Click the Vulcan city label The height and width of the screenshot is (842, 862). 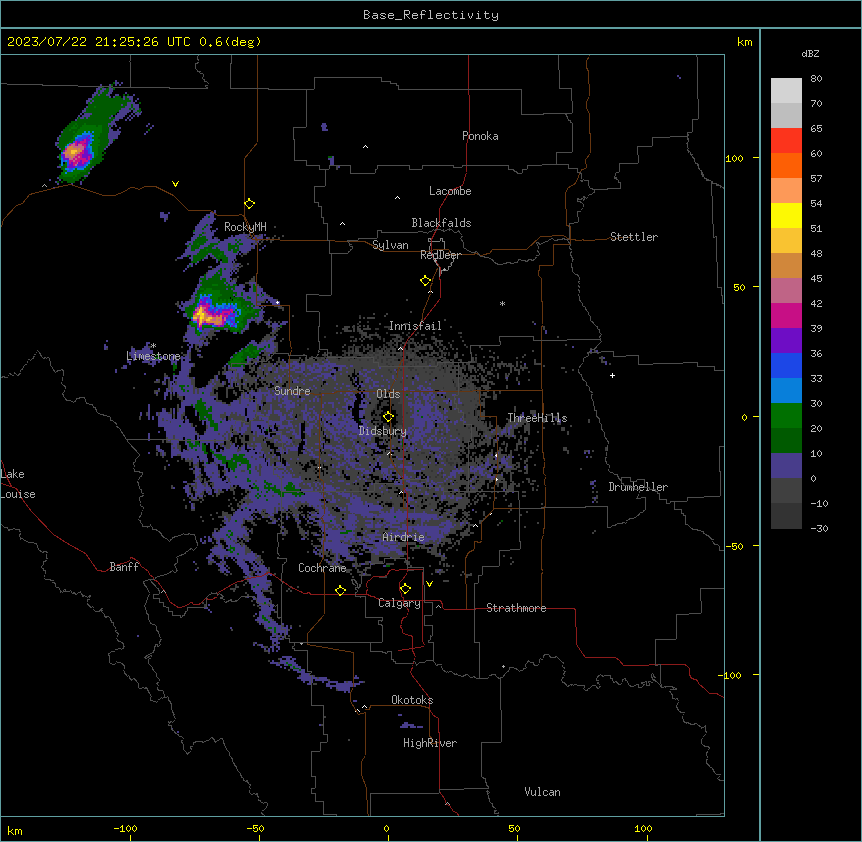click(543, 792)
